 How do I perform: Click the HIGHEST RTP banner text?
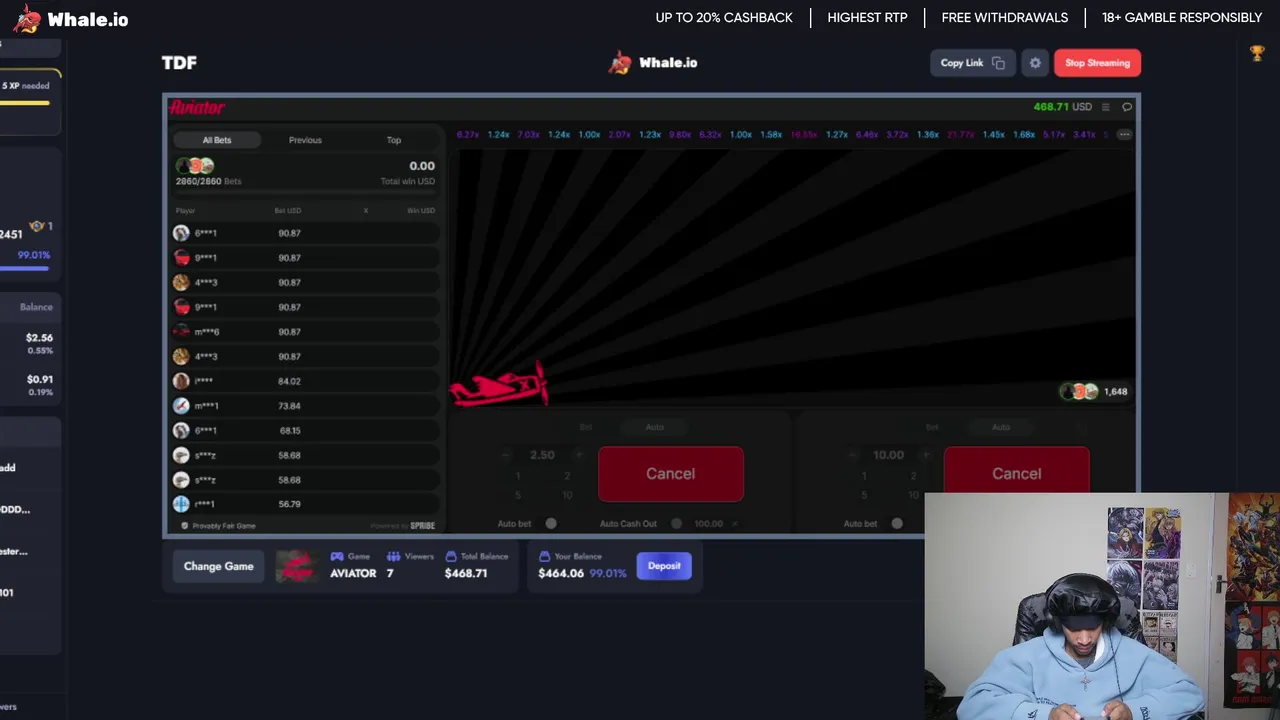point(867,18)
